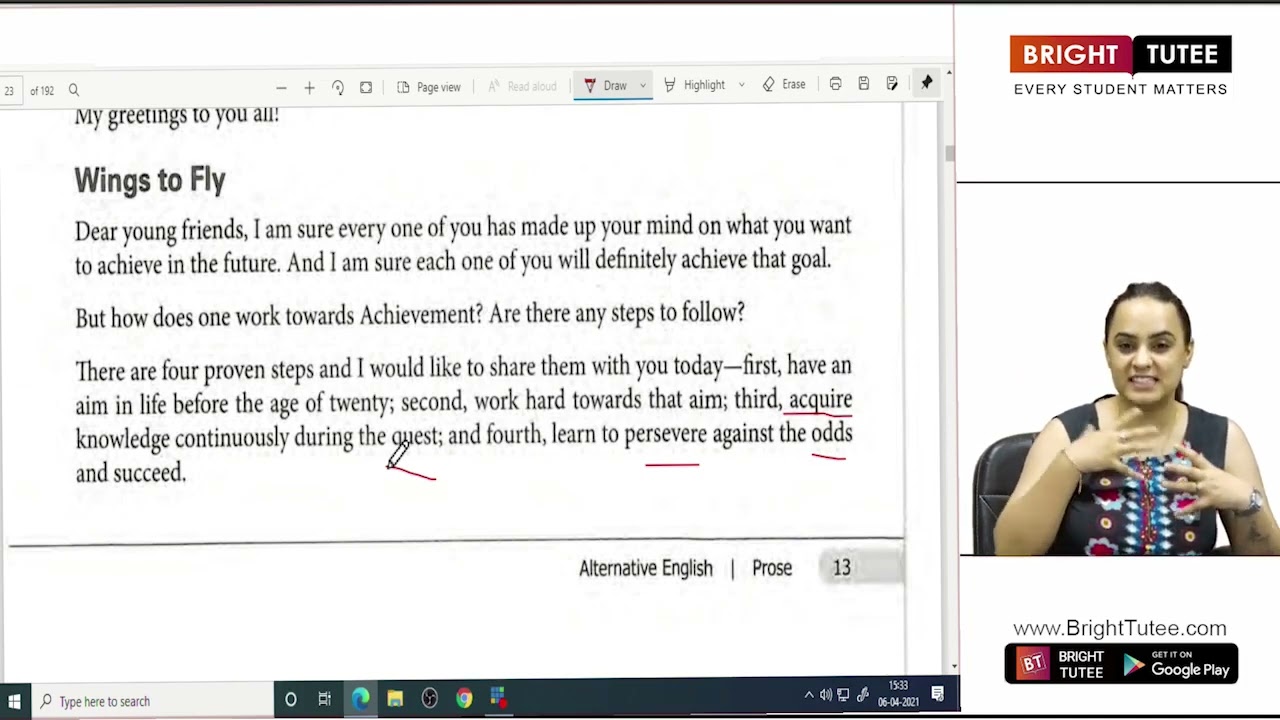Zoom in with the plus button
The image size is (1280, 720).
309,88
